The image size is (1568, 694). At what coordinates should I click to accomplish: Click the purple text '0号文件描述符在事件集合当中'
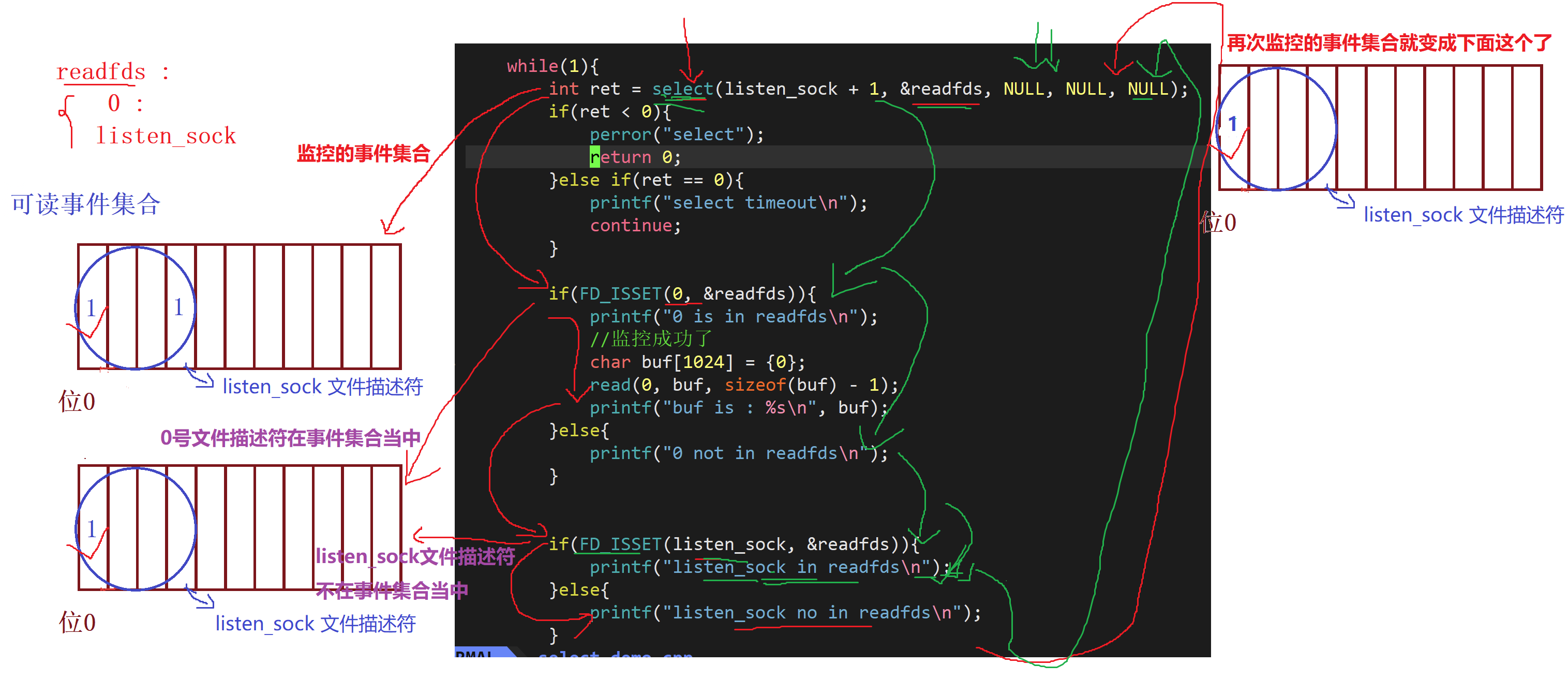pos(290,438)
